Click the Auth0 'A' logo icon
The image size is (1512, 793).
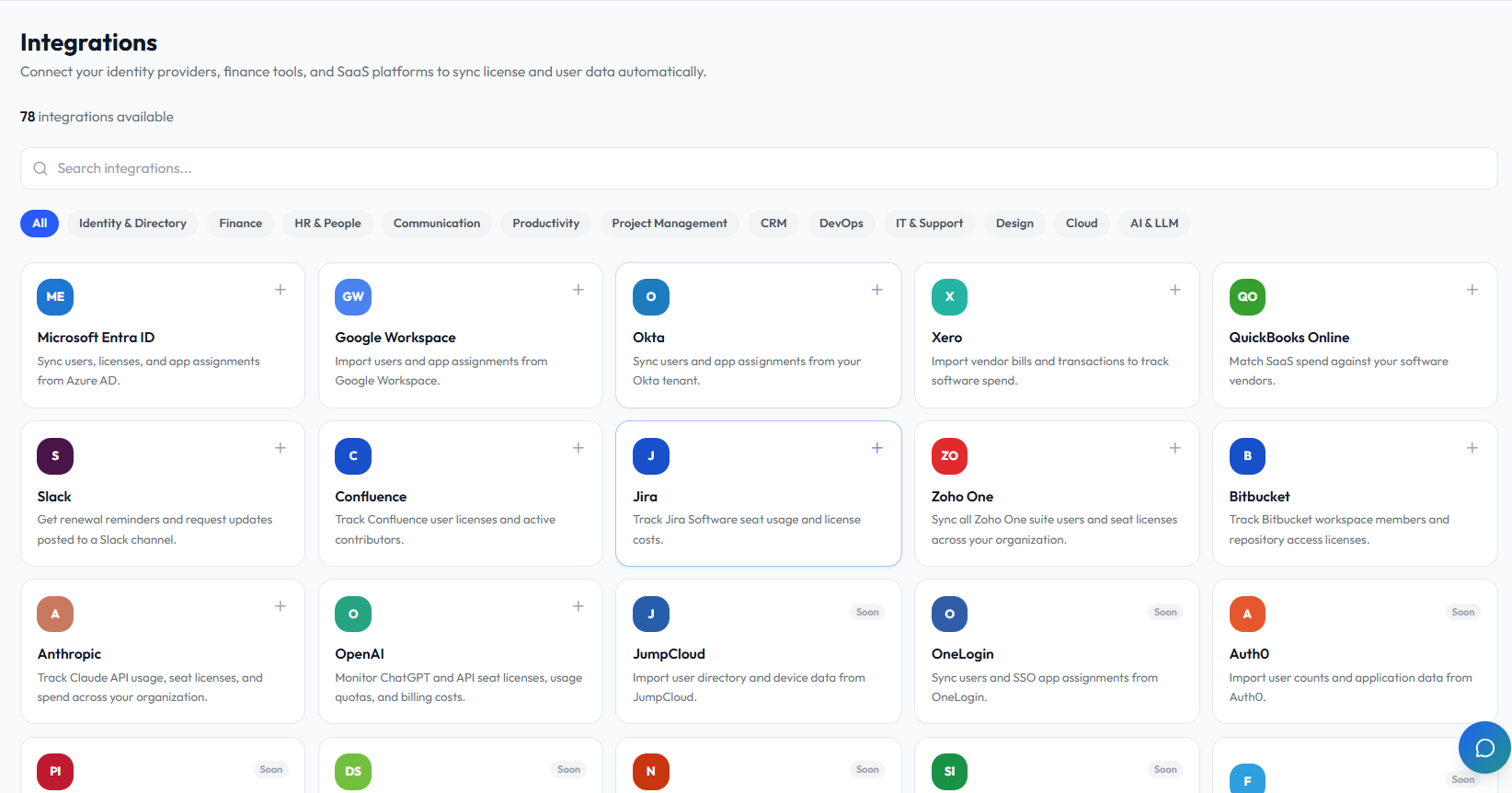pyautogui.click(x=1247, y=614)
